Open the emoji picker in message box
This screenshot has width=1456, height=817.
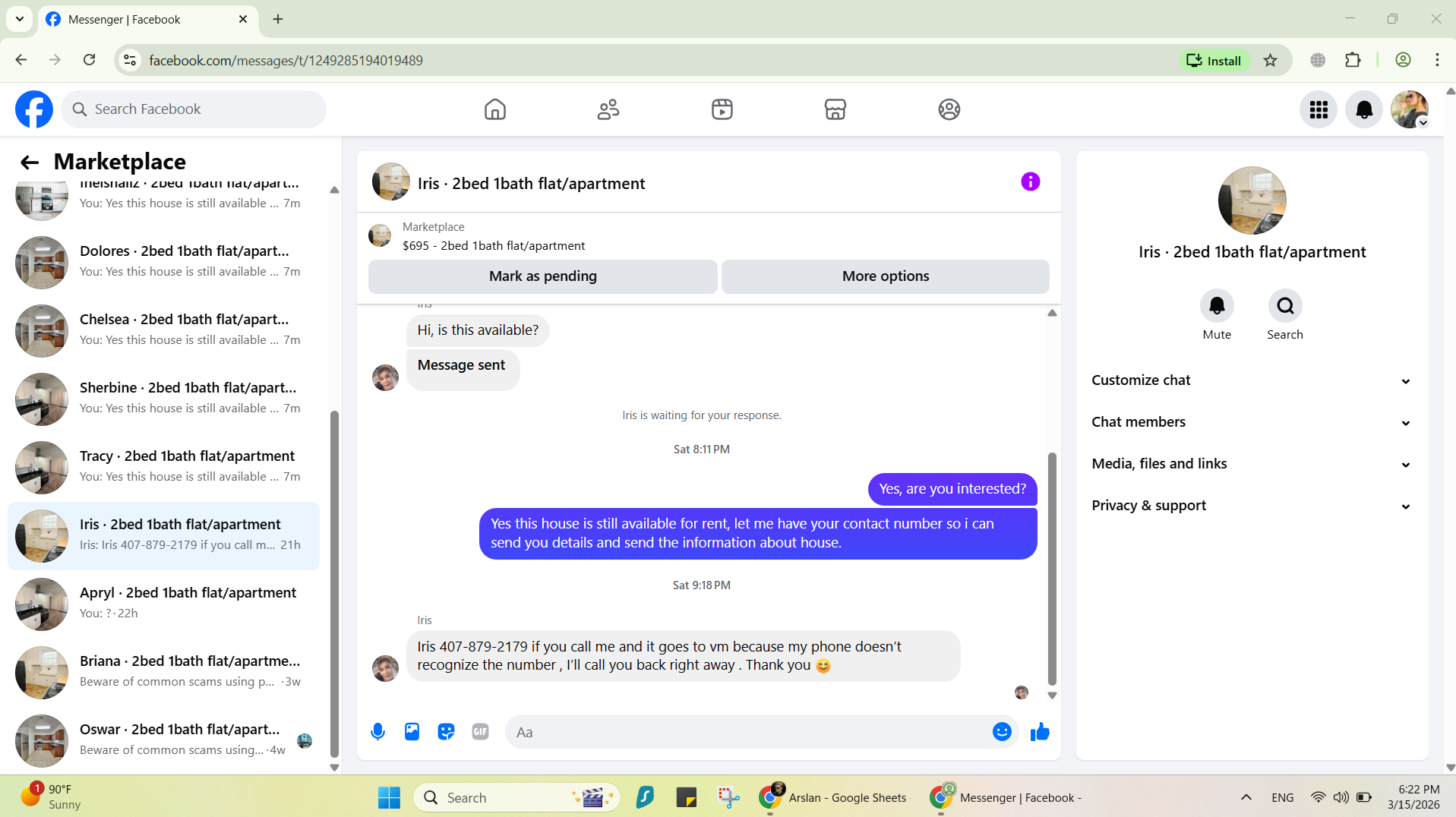[1002, 732]
